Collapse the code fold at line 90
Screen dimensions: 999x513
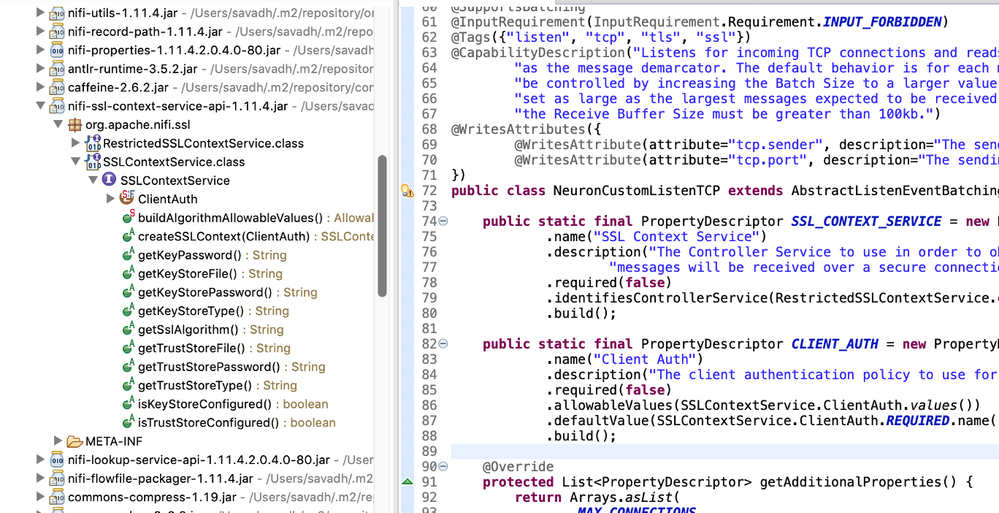(x=443, y=466)
